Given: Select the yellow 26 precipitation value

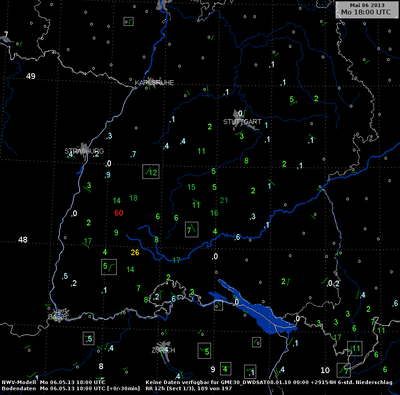Looking at the screenshot, I should 135,252.
